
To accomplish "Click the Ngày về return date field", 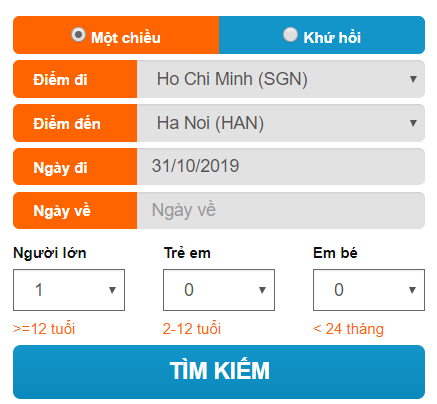I will pos(281,210).
